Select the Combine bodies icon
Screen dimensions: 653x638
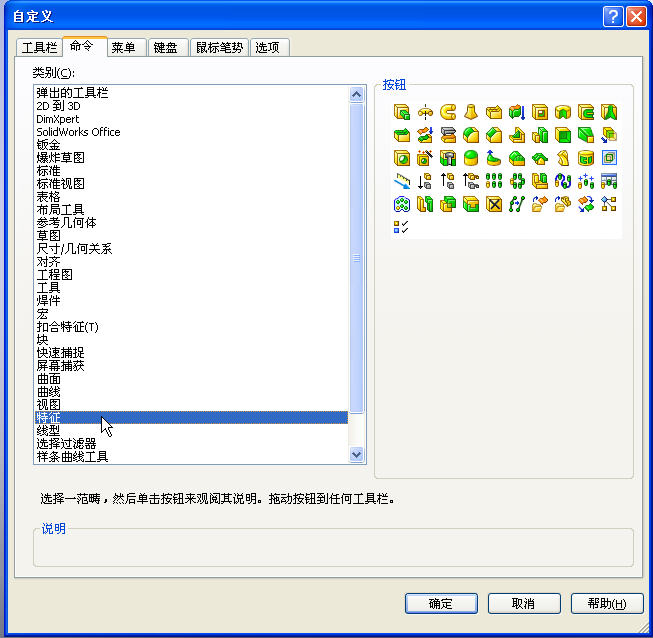[x=448, y=204]
